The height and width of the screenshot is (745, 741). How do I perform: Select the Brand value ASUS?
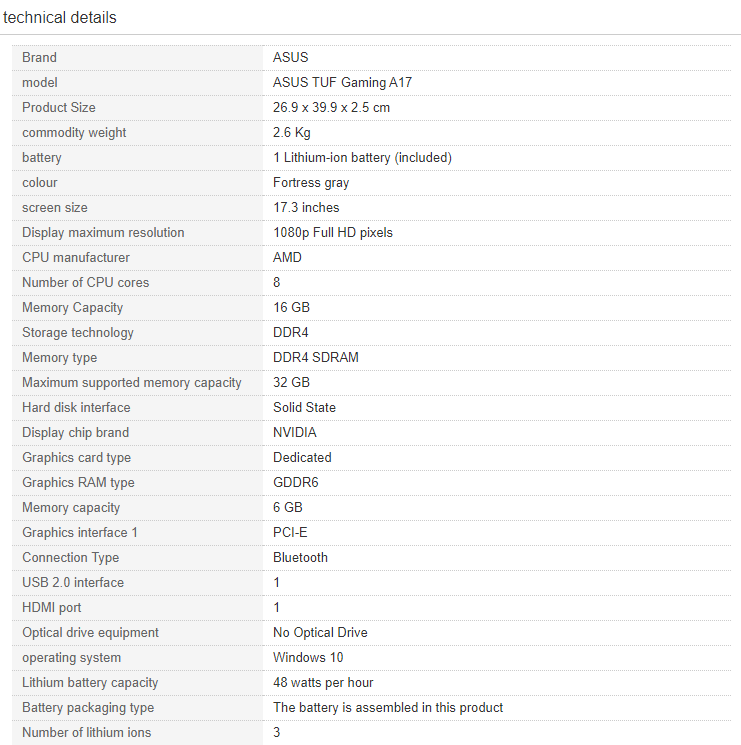[290, 57]
